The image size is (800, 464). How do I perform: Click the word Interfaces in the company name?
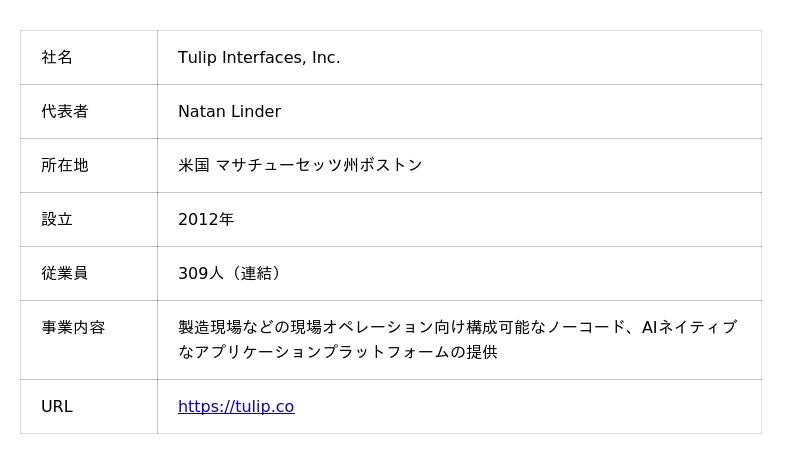pos(264,58)
